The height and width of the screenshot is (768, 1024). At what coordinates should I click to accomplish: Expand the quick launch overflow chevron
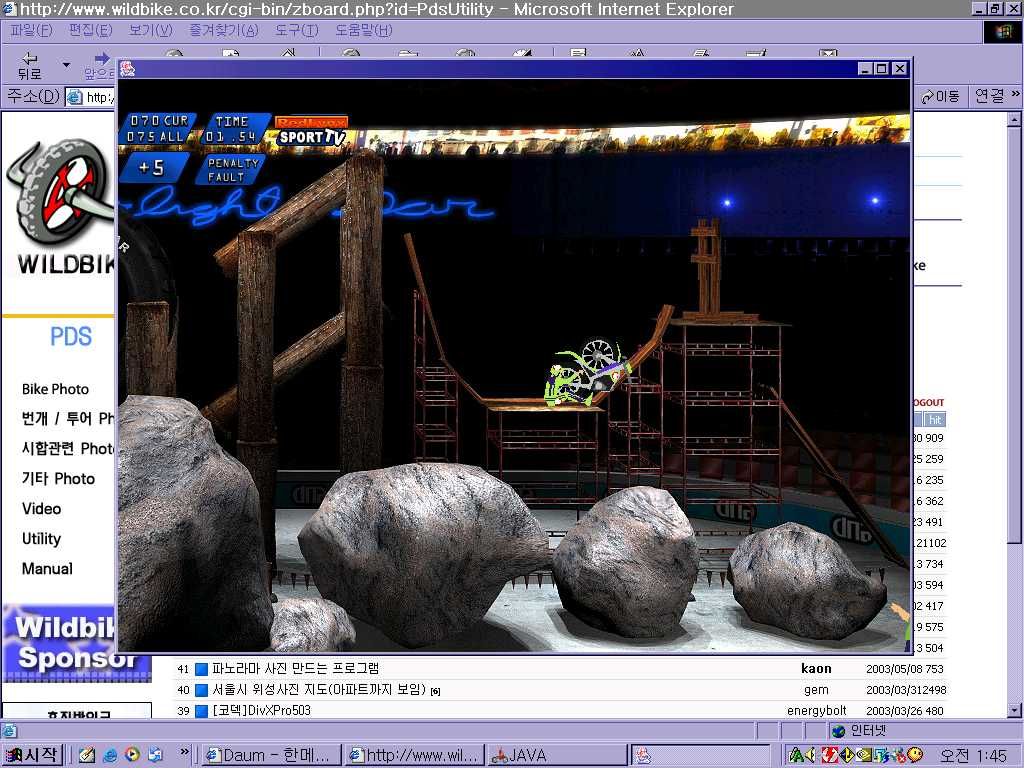click(x=184, y=752)
